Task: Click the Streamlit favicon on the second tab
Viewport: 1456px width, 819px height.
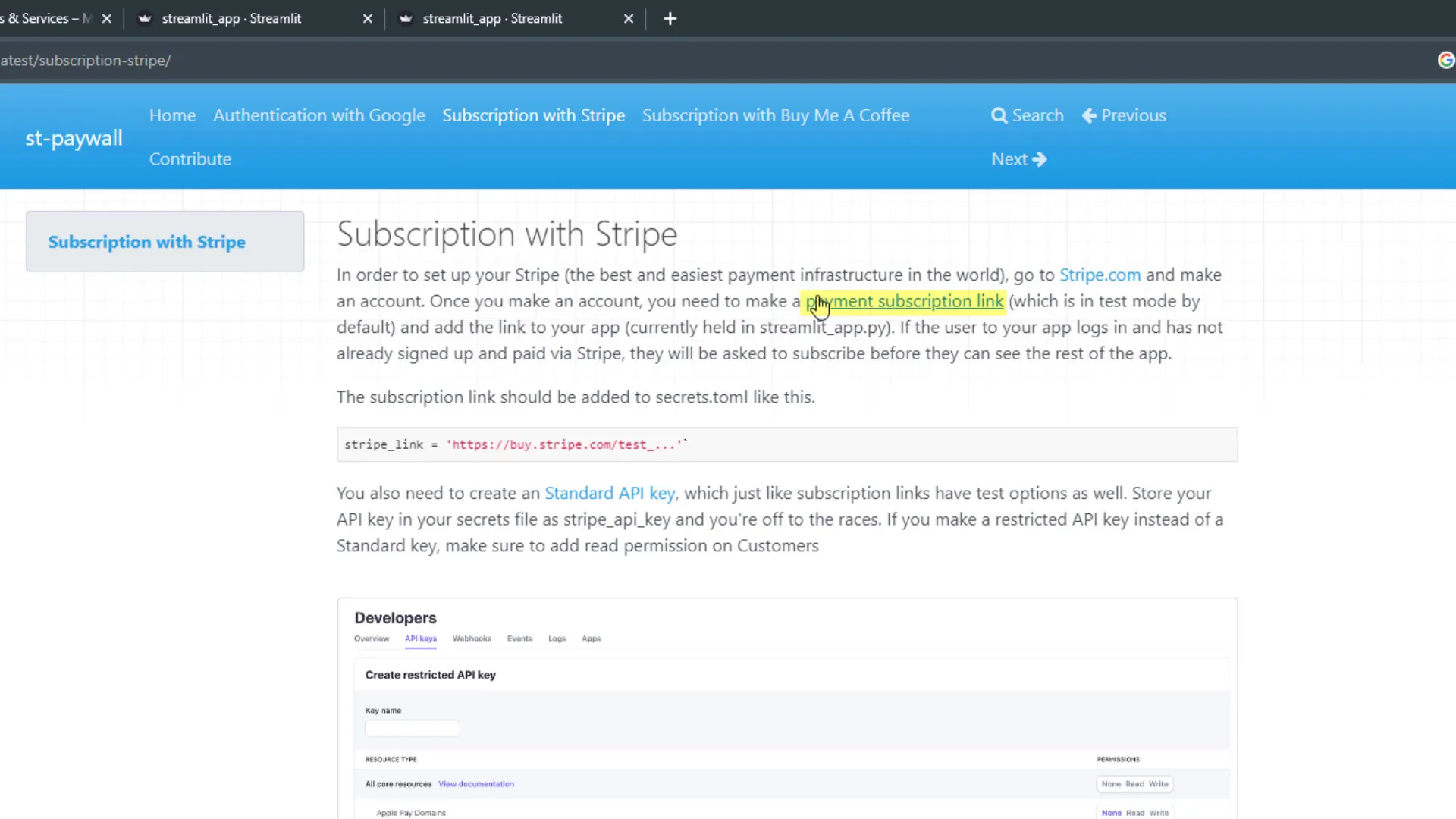Action: tap(406, 18)
